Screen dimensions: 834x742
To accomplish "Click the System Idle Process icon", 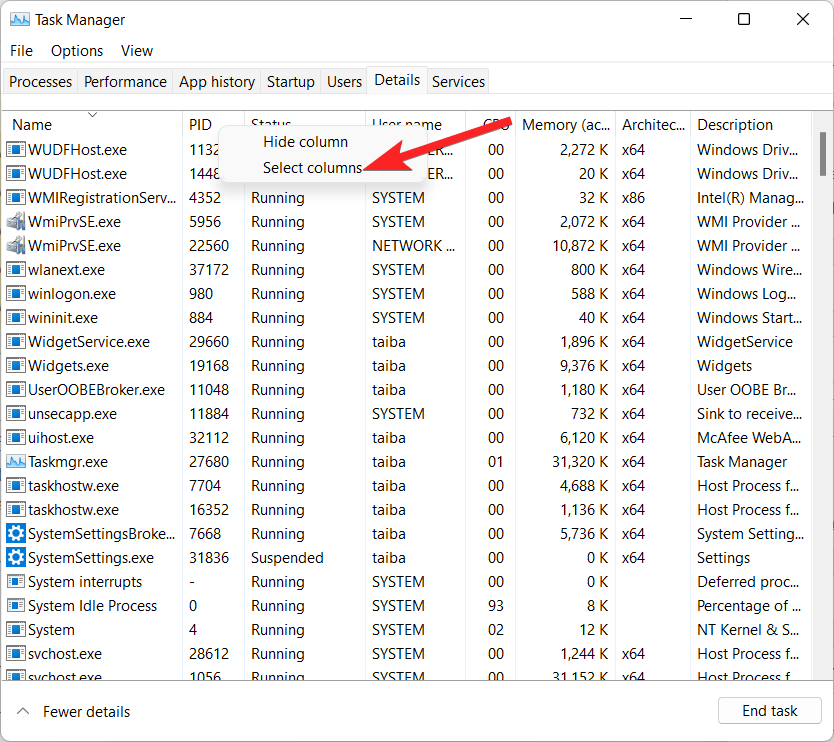I will pos(16,605).
